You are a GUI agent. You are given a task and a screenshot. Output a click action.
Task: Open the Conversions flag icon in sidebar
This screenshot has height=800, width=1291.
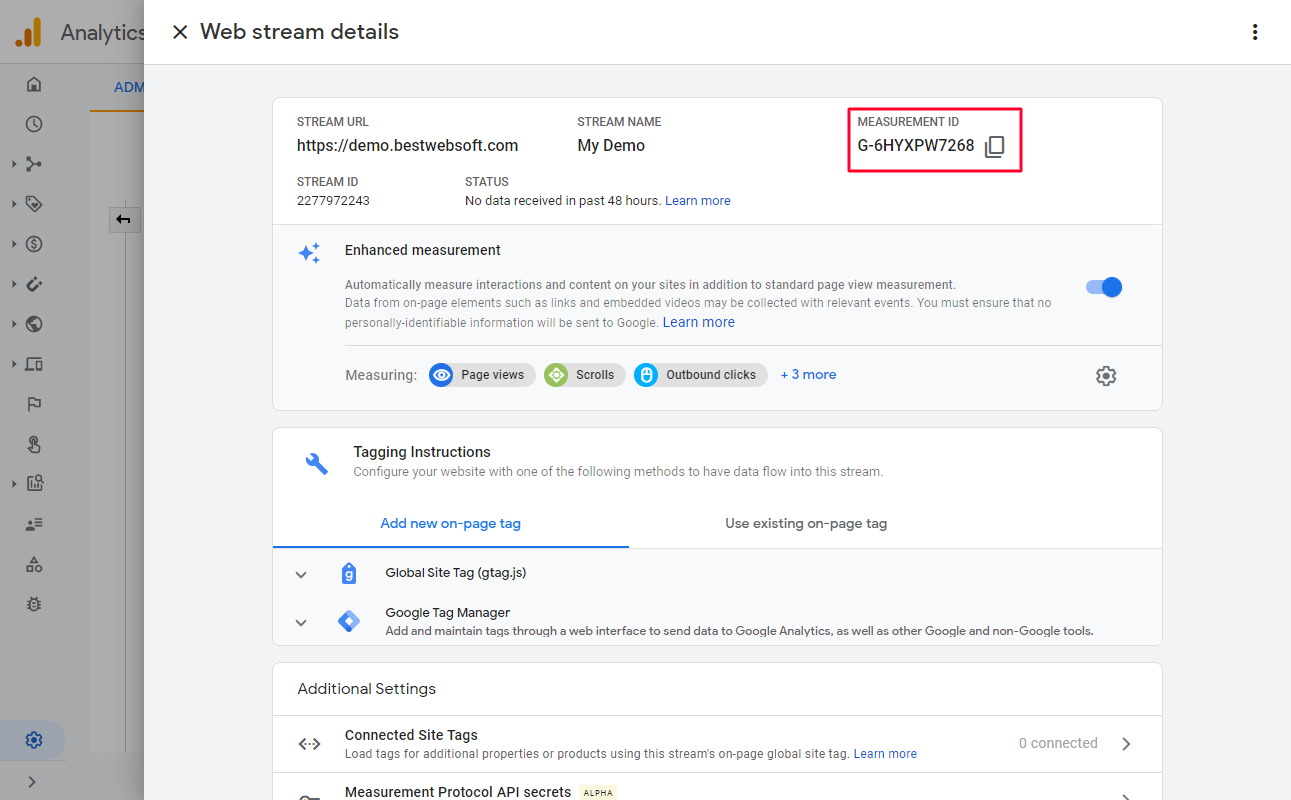[34, 404]
